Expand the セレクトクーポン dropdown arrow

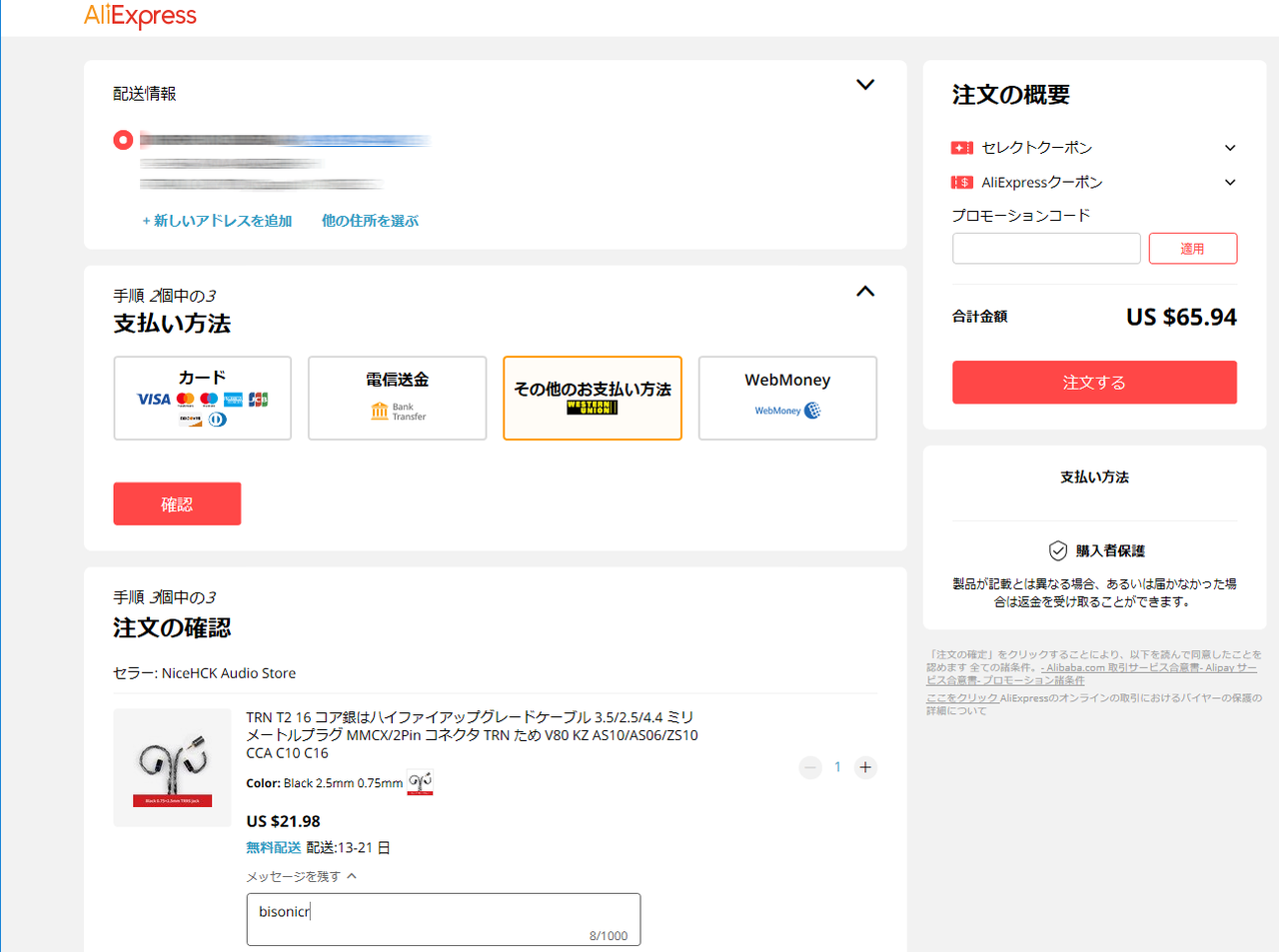1230,148
